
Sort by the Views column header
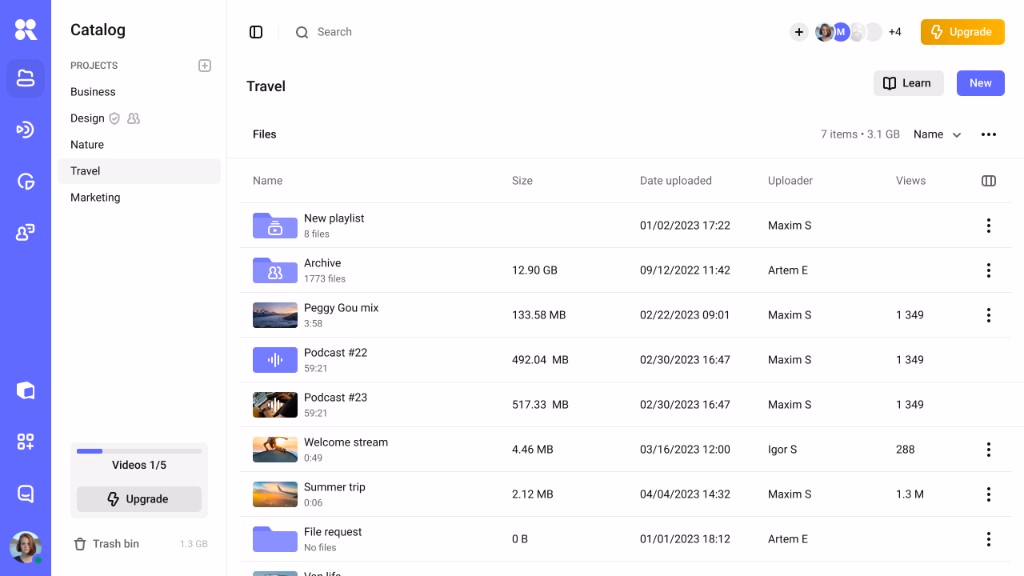[x=910, y=181]
